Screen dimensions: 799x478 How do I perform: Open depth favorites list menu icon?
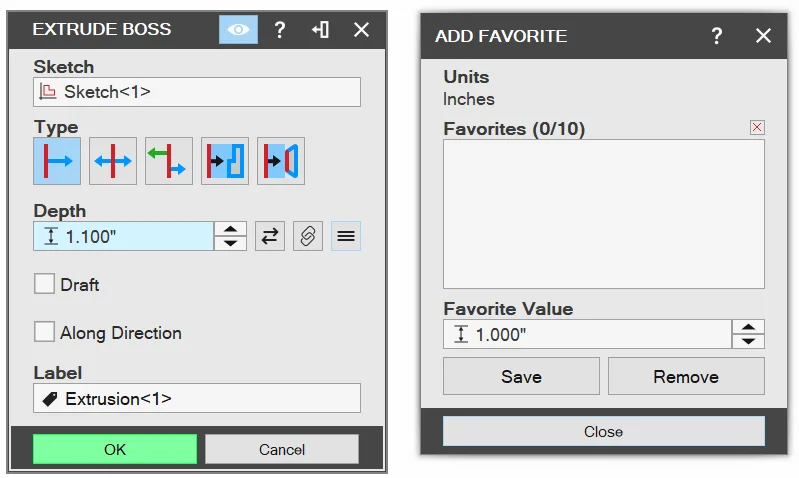point(346,236)
